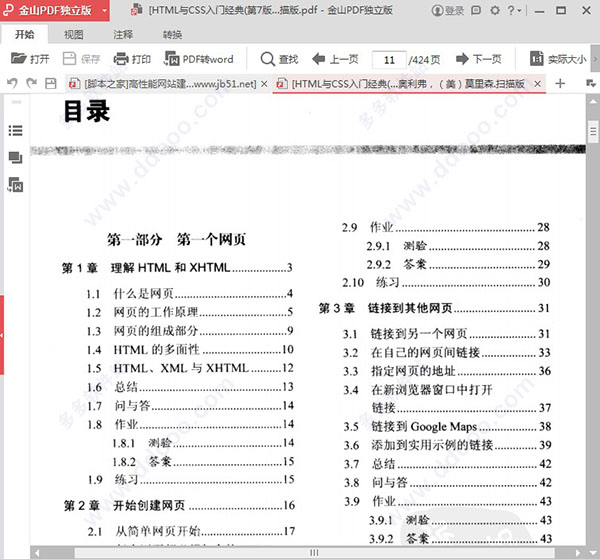Image resolution: width=600 pixels, height=559 pixels.
Task: Set zoom to 实际大小 actual size
Action: tap(558, 59)
